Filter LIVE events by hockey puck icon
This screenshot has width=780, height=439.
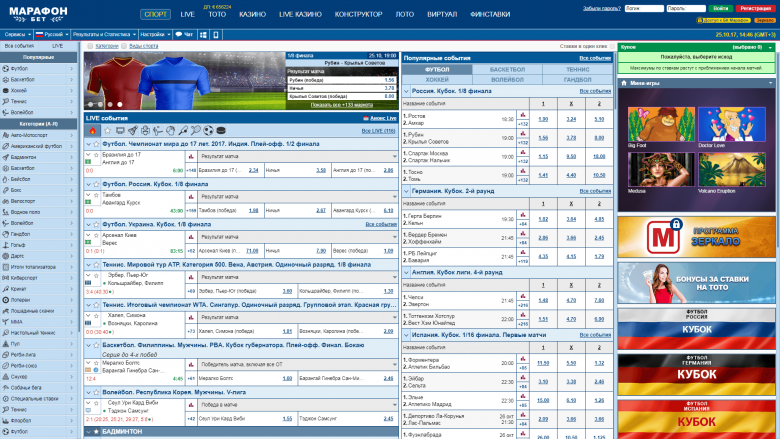[221, 131]
